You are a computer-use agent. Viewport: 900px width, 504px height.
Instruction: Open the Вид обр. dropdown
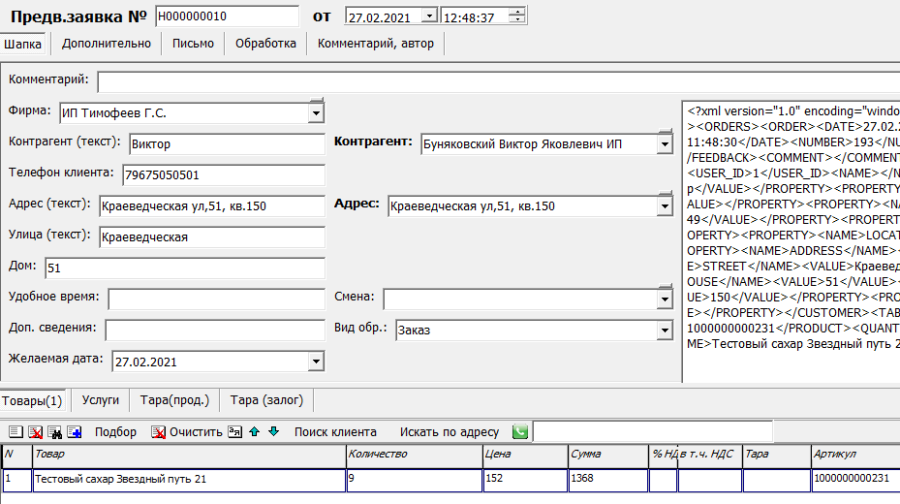point(664,329)
